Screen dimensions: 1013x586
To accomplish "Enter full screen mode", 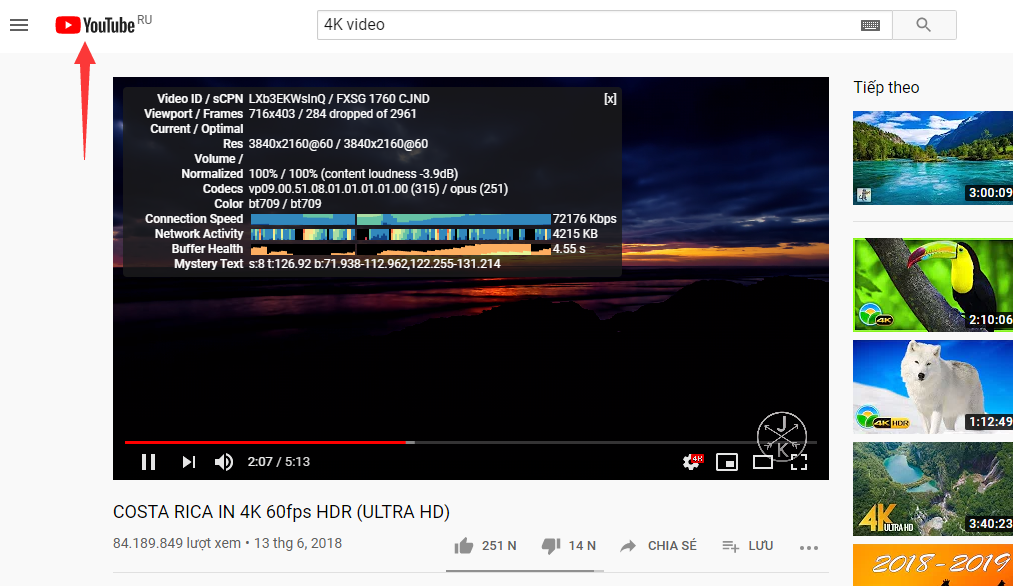I will point(799,462).
